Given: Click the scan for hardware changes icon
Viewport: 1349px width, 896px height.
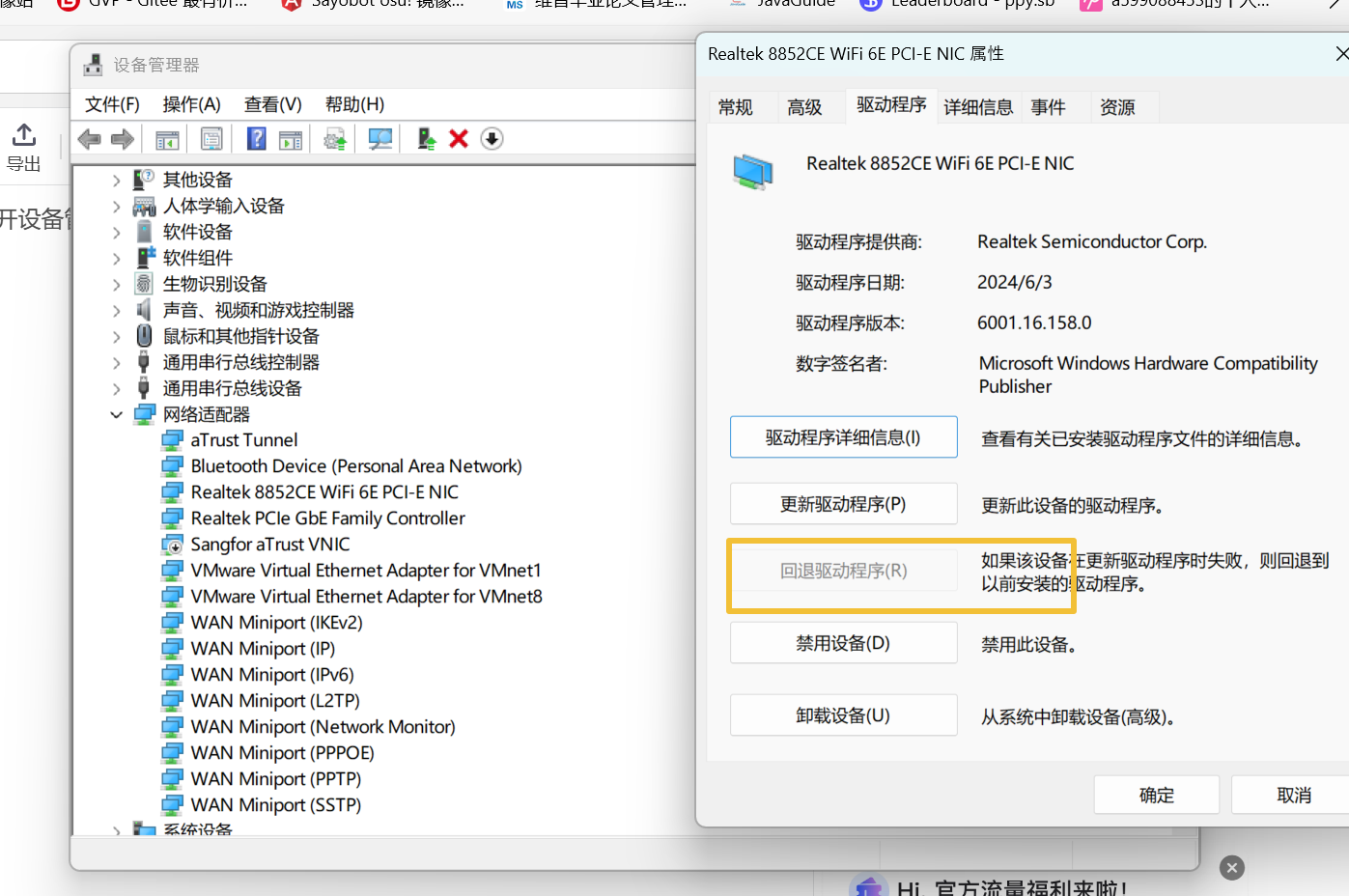Looking at the screenshot, I should (x=380, y=139).
